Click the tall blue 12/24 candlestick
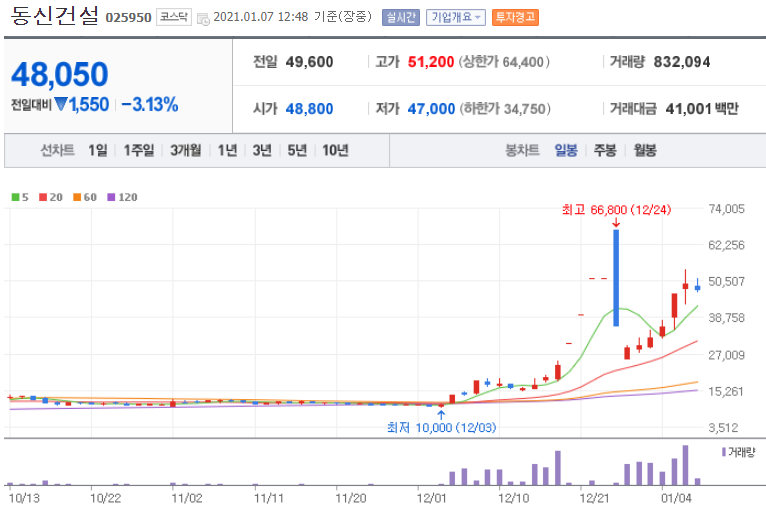766x513 pixels. [x=616, y=278]
